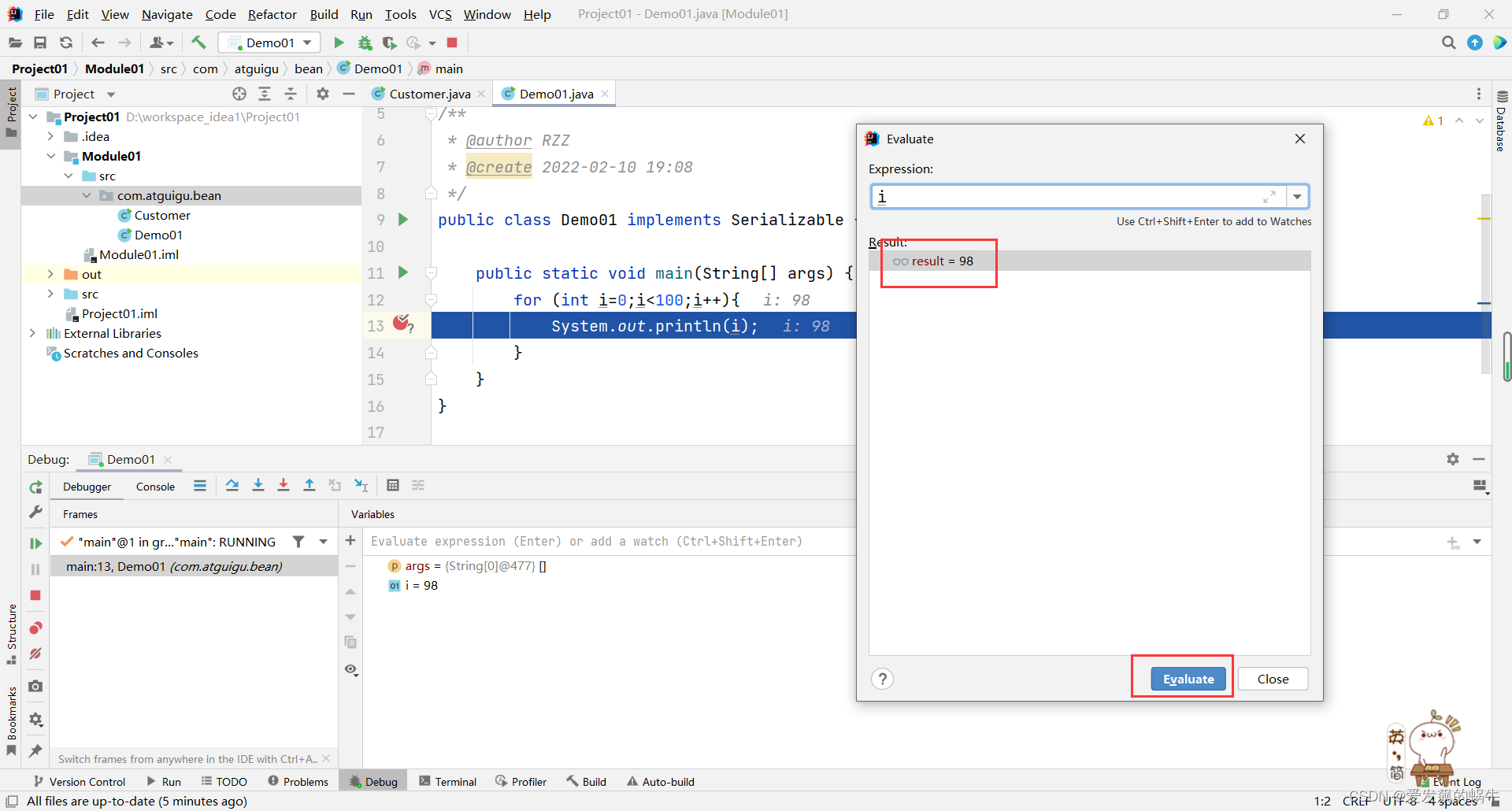Click Expand All in Project panel
The image size is (1512, 811).
(265, 94)
